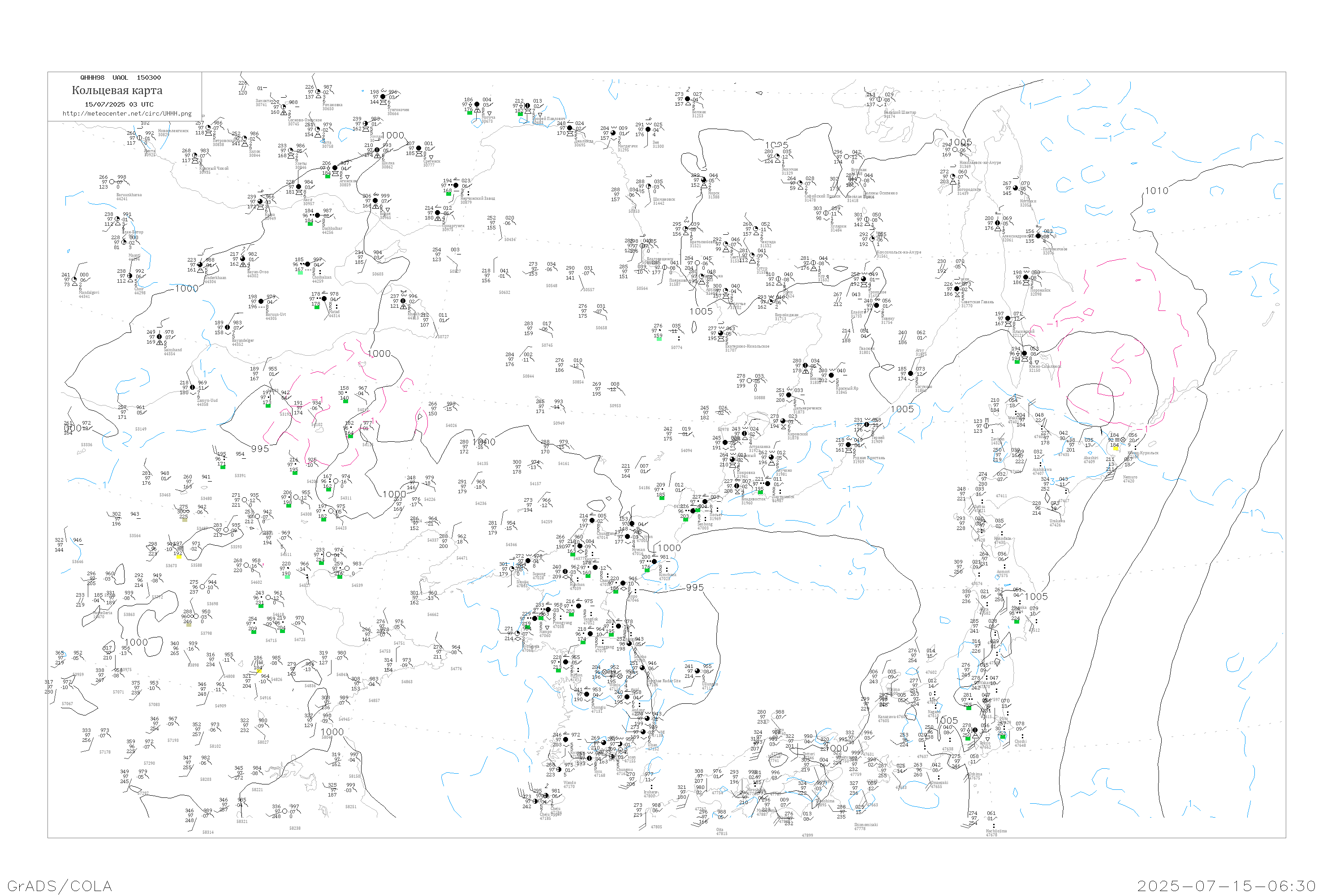Image resolution: width=1344 pixels, height=896 pixels.
Task: Click the Александровск-Сахалинский half-filled station circle
Action: (x=998, y=224)
